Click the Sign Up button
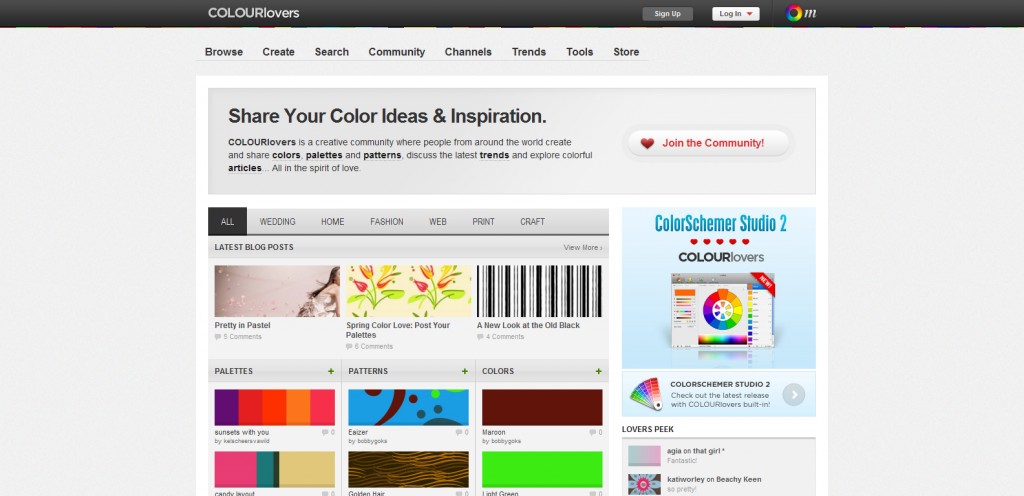The image size is (1024, 496). point(667,14)
